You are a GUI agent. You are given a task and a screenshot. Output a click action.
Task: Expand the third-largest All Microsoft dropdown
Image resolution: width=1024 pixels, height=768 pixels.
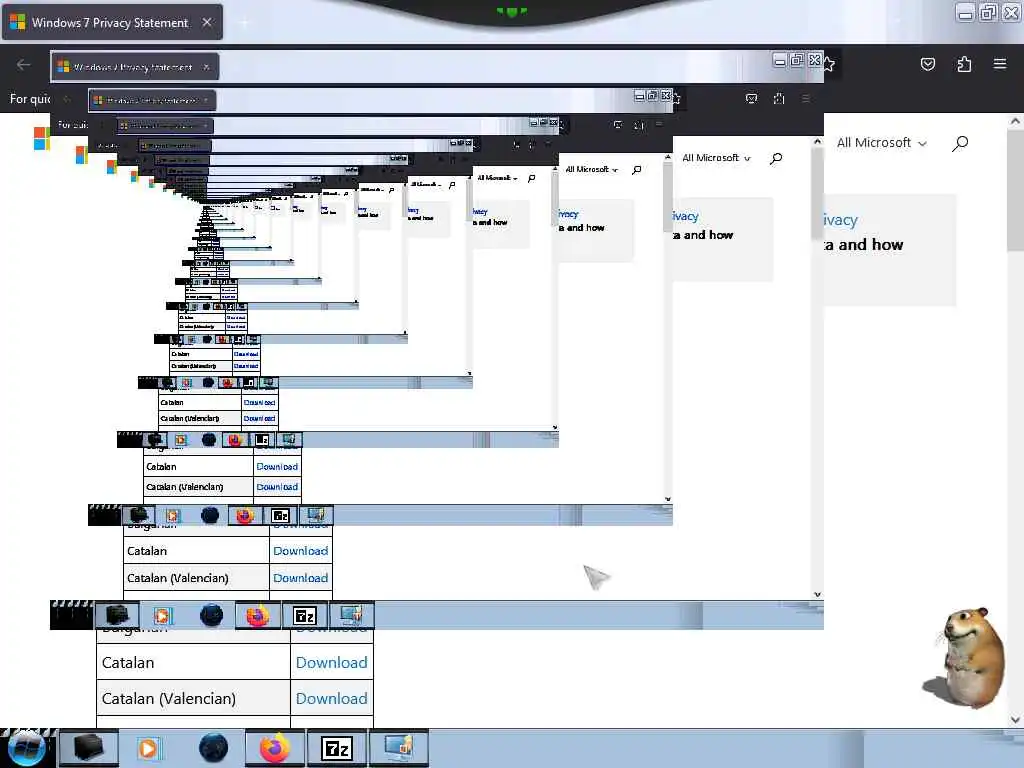(x=591, y=169)
